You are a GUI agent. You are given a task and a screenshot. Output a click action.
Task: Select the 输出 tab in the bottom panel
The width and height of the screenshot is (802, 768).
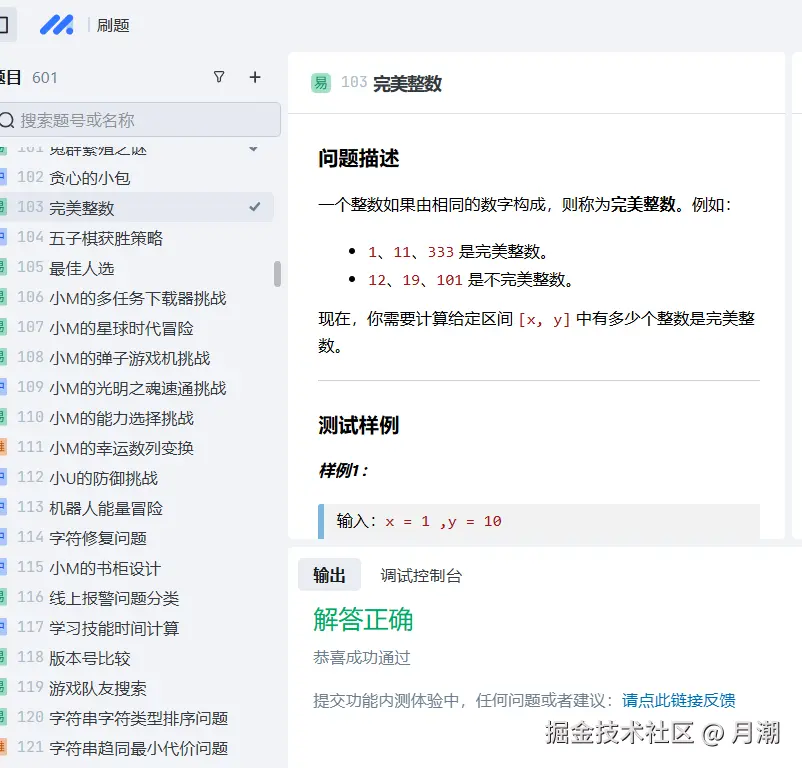click(x=330, y=575)
